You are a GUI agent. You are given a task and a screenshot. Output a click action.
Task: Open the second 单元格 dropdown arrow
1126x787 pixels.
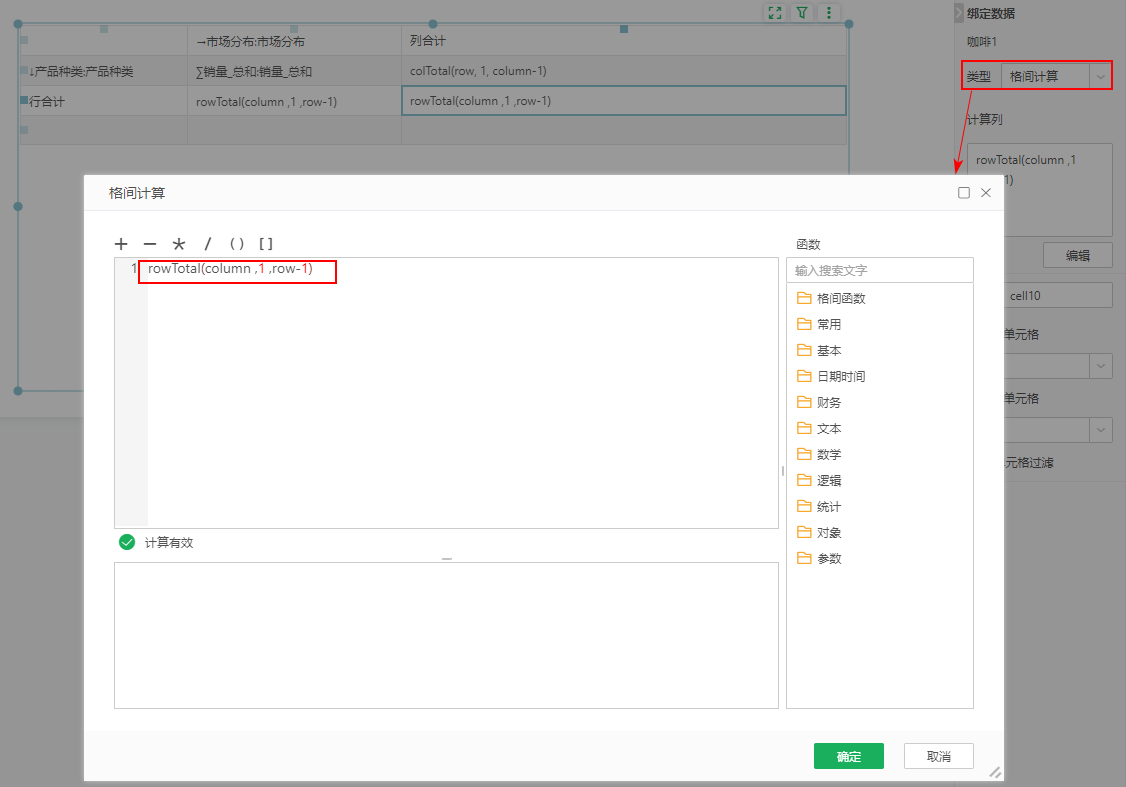[x=1101, y=430]
